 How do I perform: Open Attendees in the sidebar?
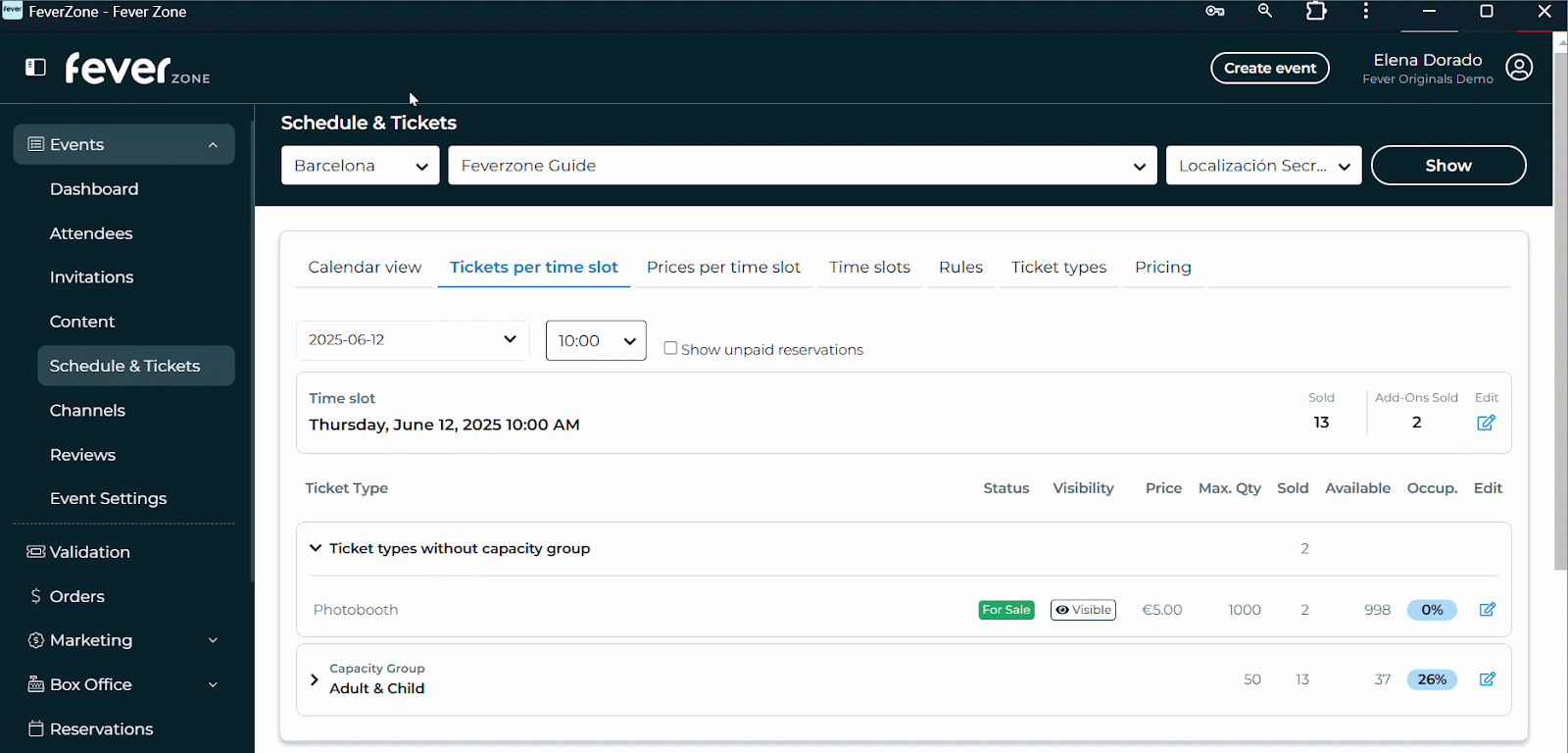[91, 233]
